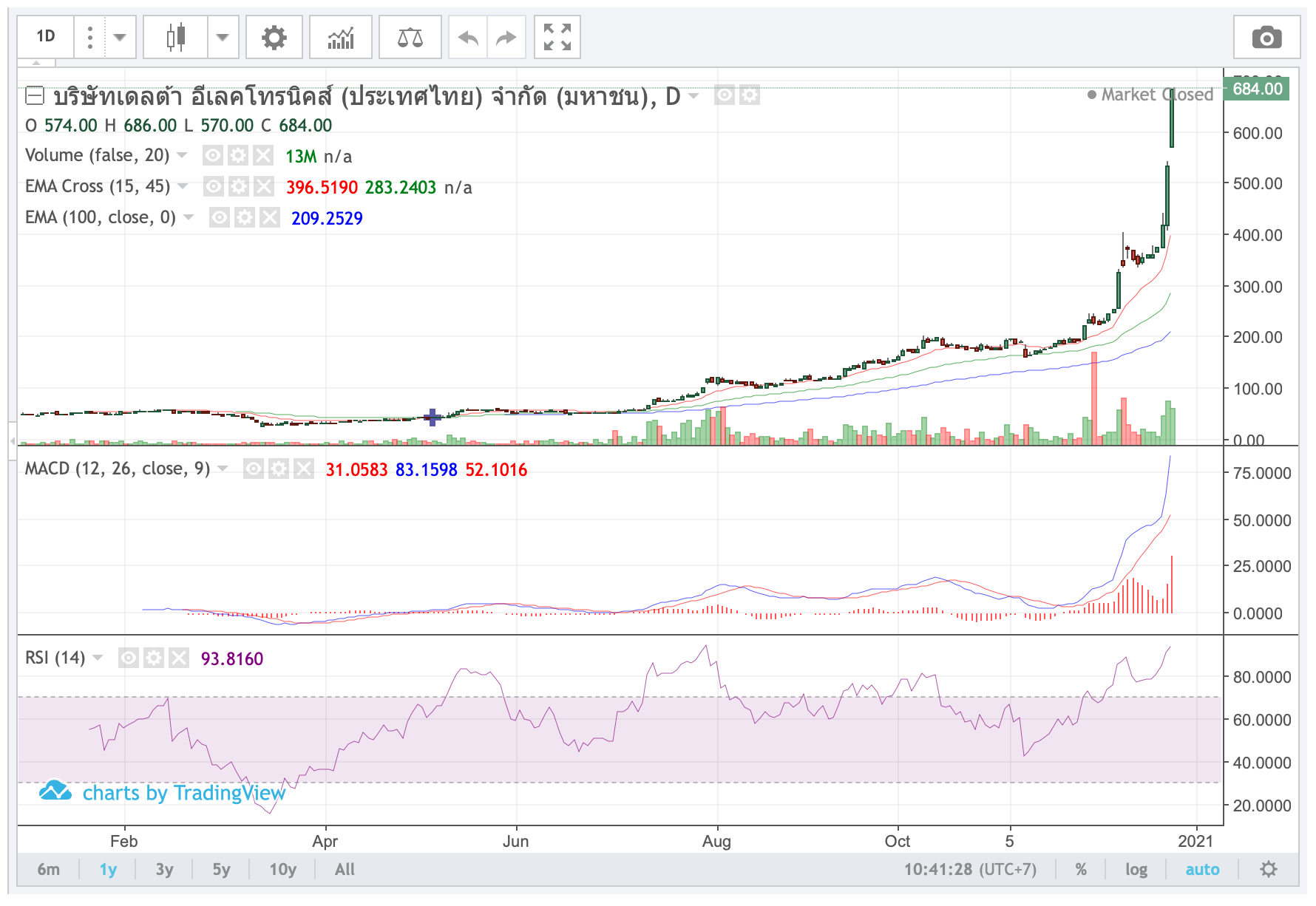Open the charts by TradingView link
Screen dimensions: 1316x906
click(x=183, y=793)
